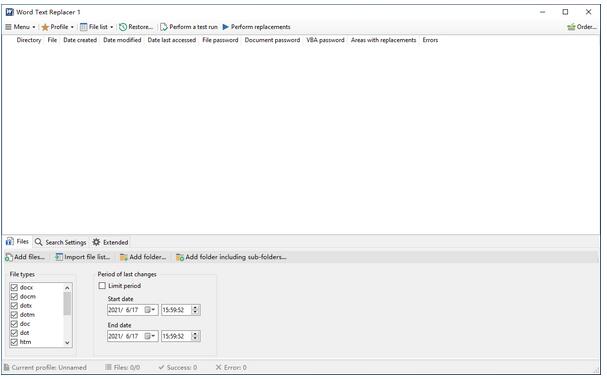The image size is (607, 380).
Task: Click the Add files icon
Action: click(9, 257)
